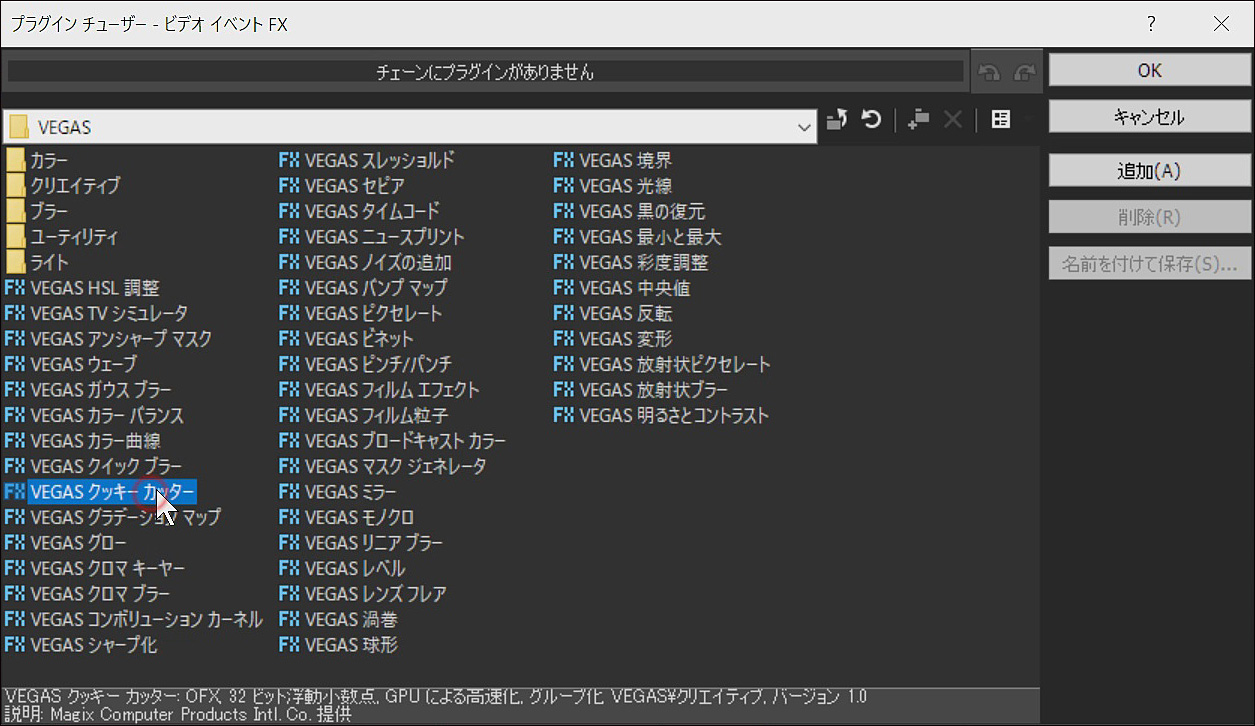Screen dimensions: 1255x726
Task: Click the 追加(A) button
Action: tap(1150, 170)
